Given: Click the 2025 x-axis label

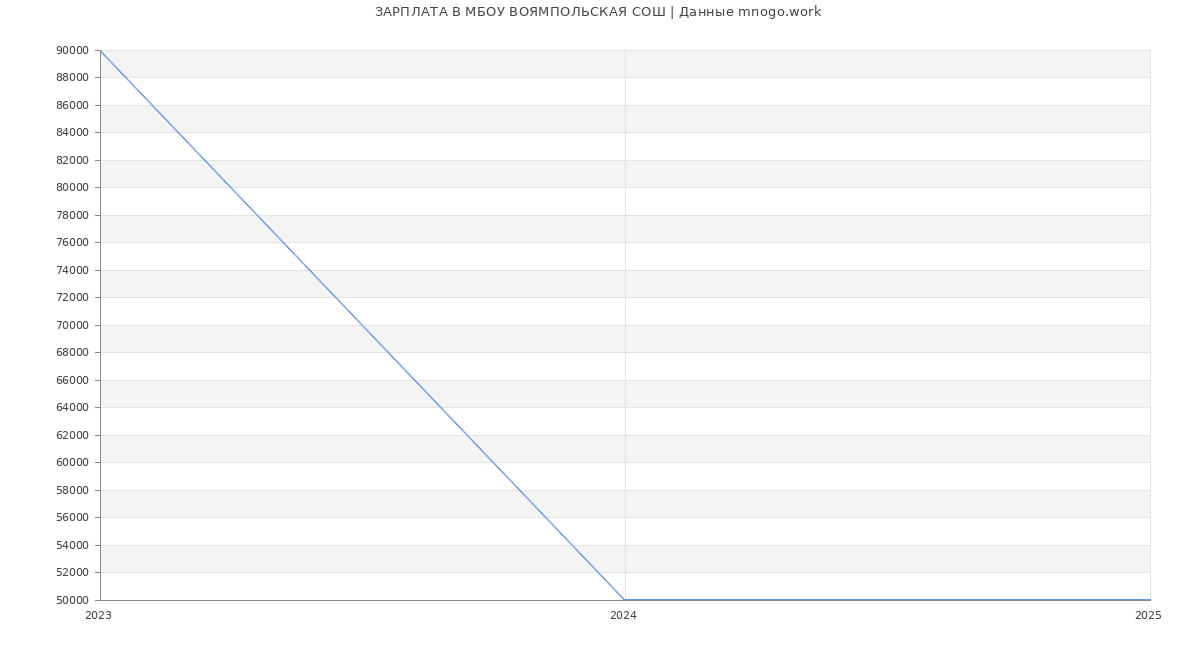Looking at the screenshot, I should pos(1148,616).
